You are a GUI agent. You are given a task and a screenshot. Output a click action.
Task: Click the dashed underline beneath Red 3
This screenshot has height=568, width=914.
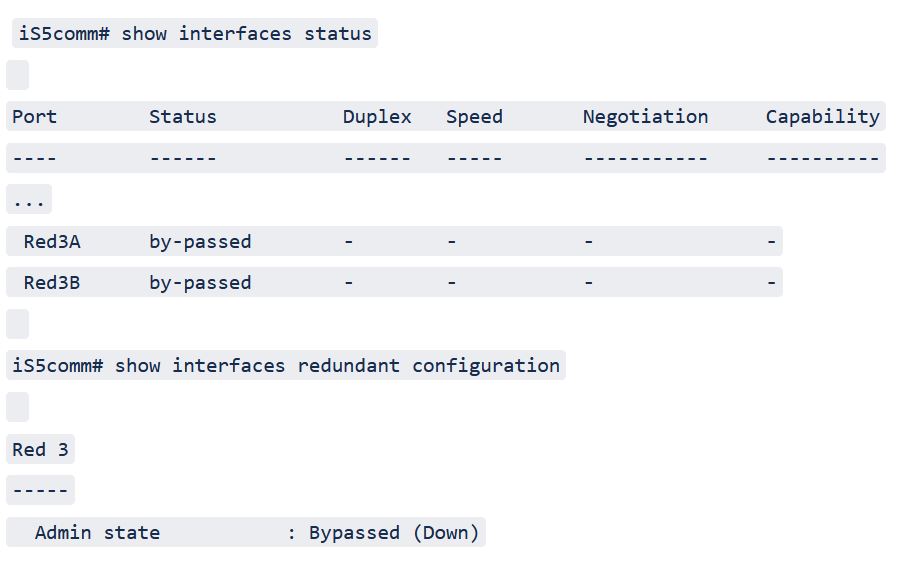pyautogui.click(x=40, y=490)
